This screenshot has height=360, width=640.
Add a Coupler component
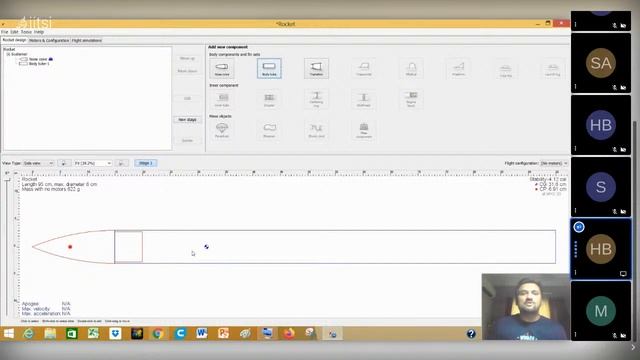coord(269,99)
